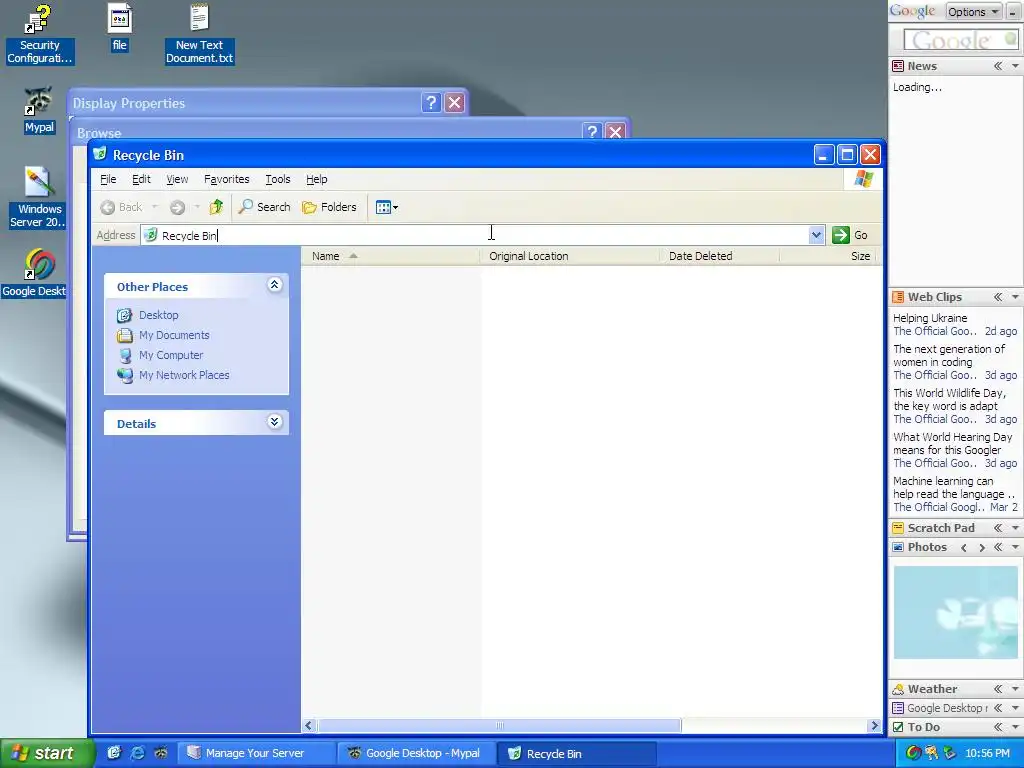Open the Views dropdown button
Screen dimensions: 1024x768
coord(387,208)
